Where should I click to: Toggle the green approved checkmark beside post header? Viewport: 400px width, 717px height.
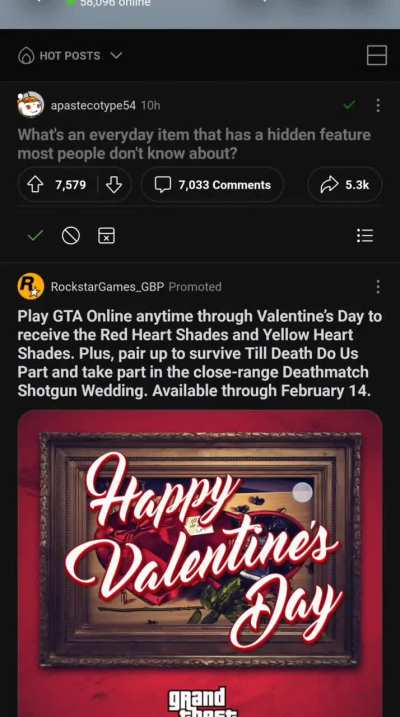click(349, 105)
